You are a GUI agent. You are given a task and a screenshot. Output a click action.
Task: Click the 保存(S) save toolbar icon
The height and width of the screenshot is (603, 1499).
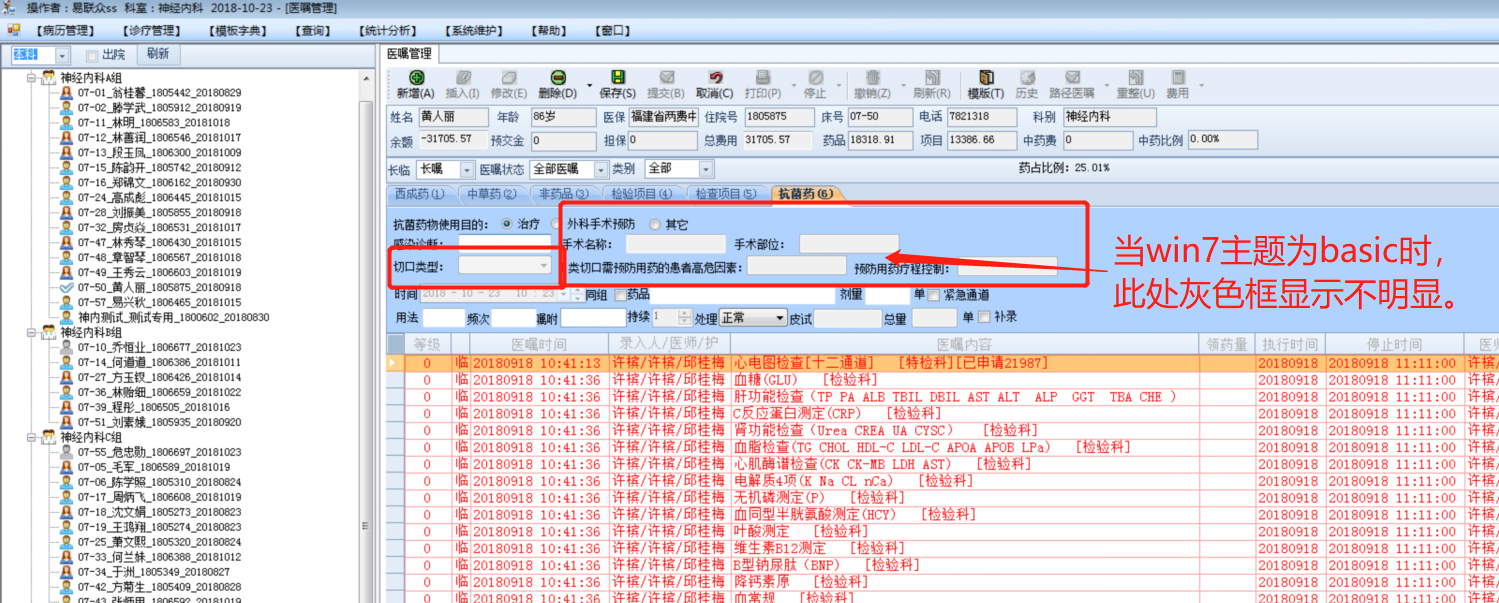(x=618, y=78)
